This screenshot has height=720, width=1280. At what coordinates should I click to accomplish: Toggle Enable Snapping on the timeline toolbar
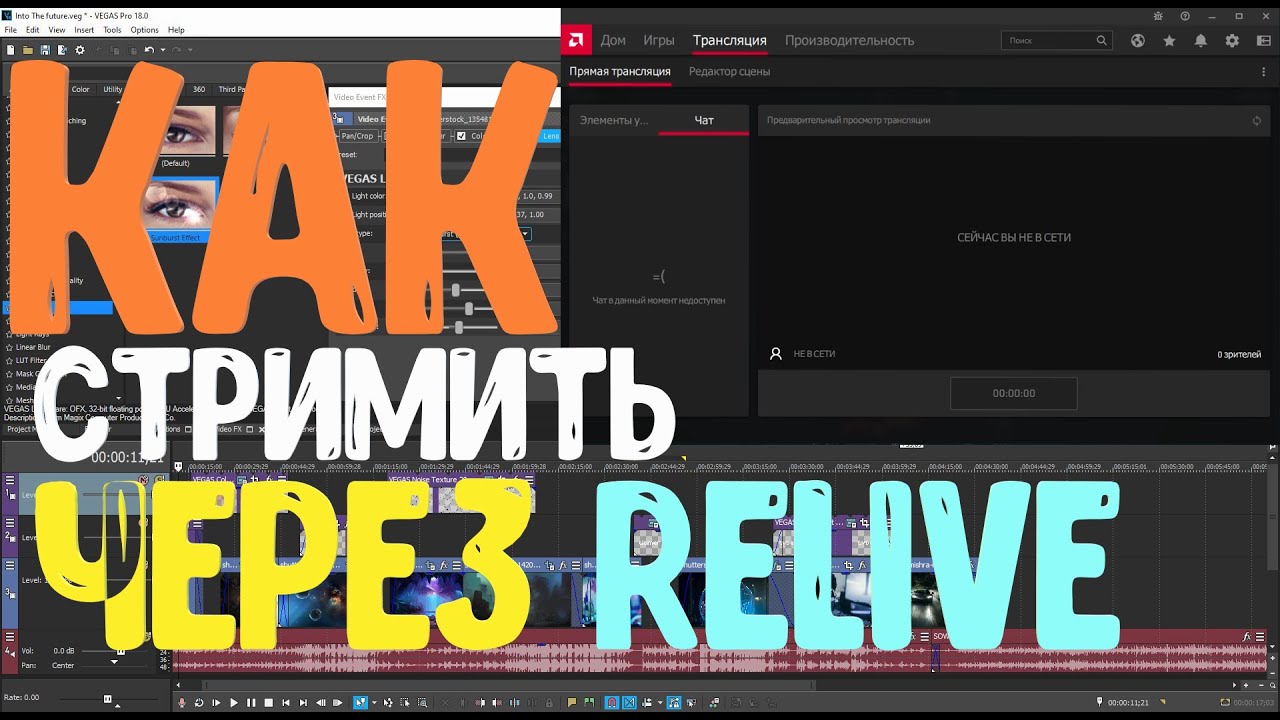(612, 703)
